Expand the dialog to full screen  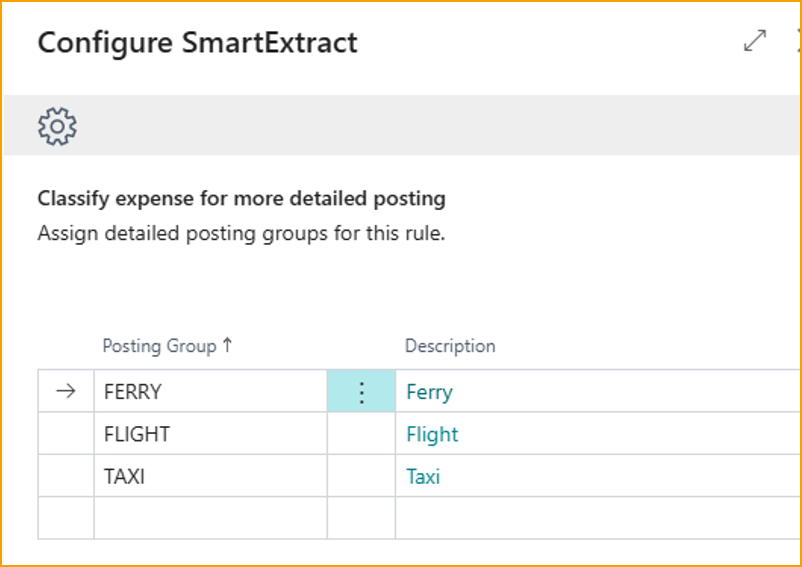(755, 41)
